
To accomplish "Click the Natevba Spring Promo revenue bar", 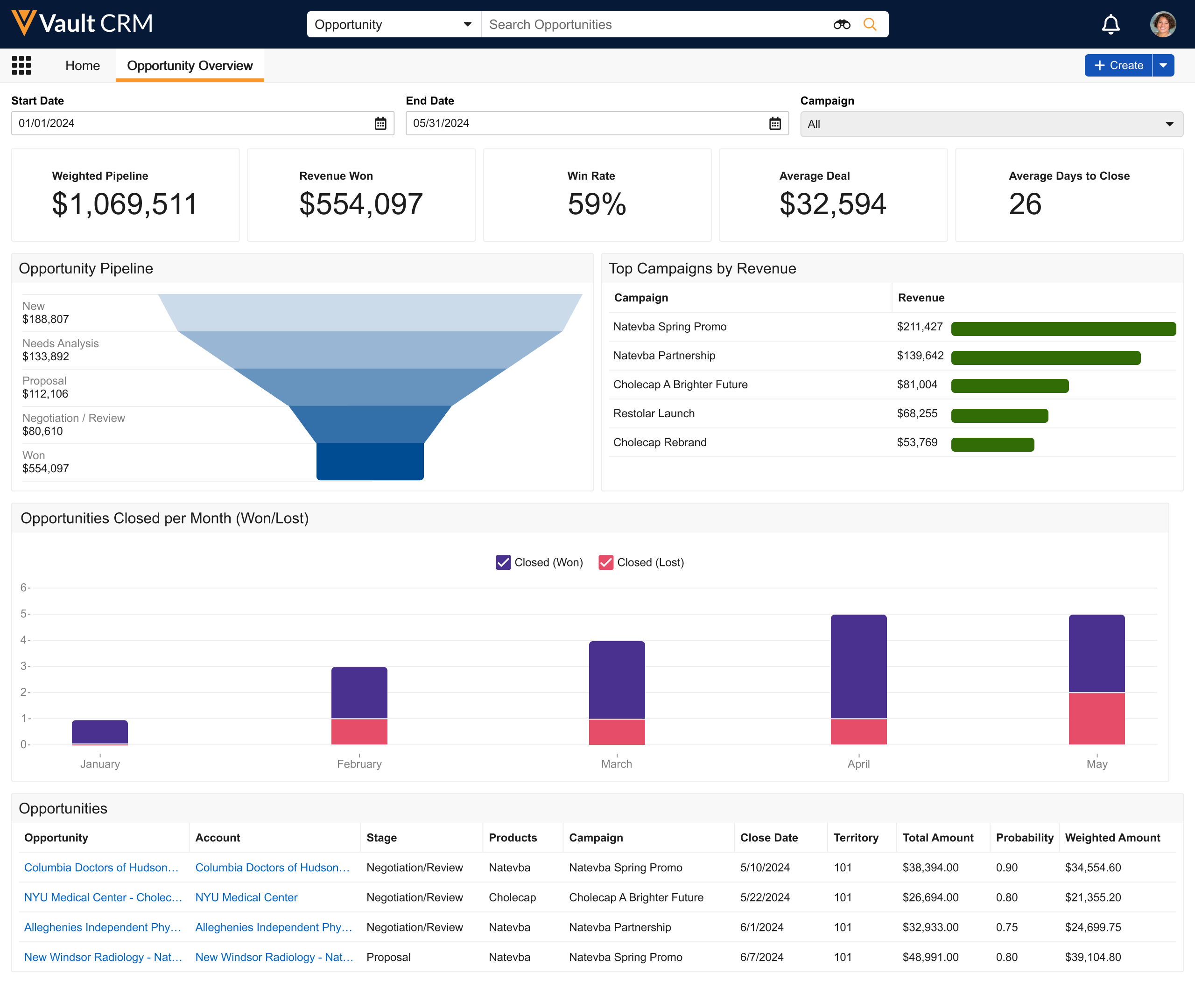I will click(1063, 329).
